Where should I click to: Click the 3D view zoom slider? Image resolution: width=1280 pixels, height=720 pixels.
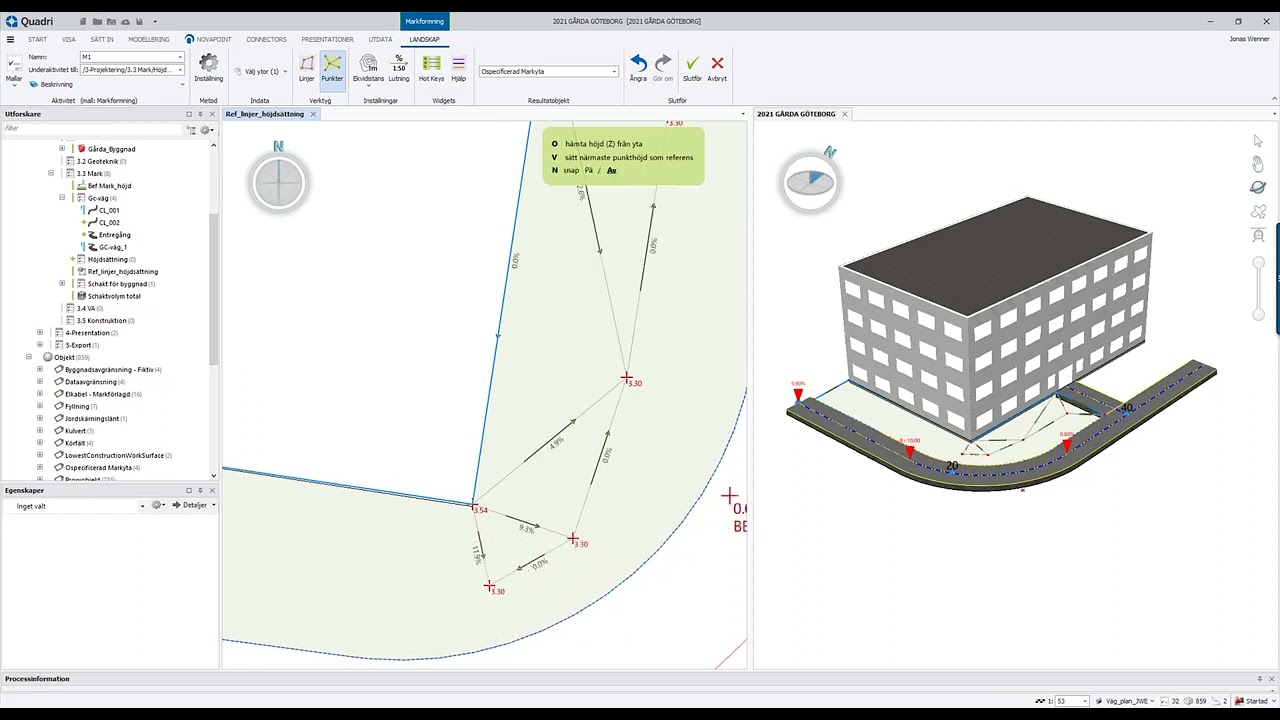pos(1259,289)
